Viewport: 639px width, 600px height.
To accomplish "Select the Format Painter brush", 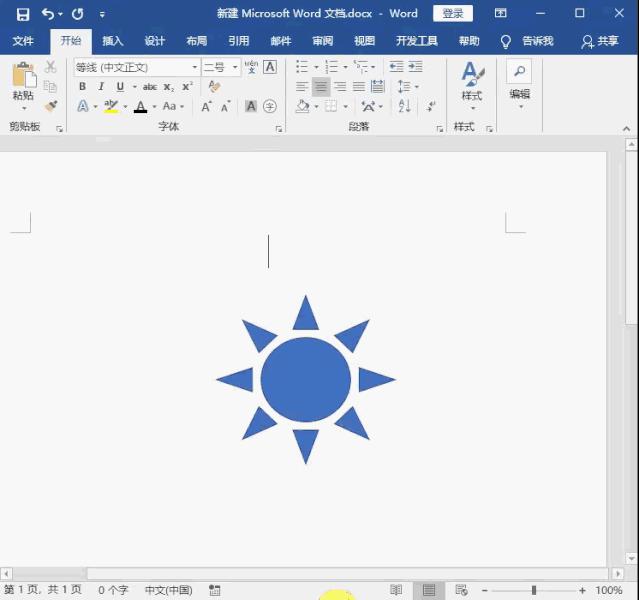I will click(x=51, y=106).
